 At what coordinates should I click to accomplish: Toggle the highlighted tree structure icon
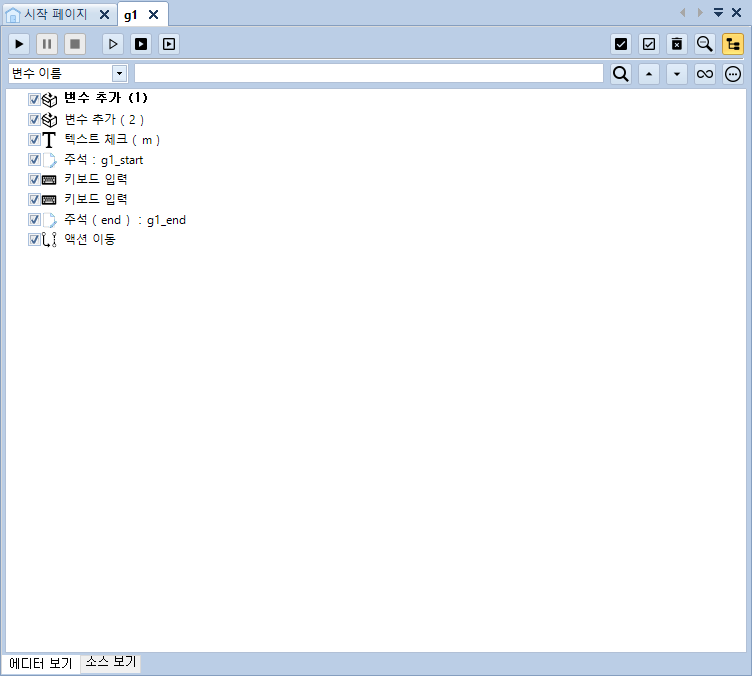733,44
